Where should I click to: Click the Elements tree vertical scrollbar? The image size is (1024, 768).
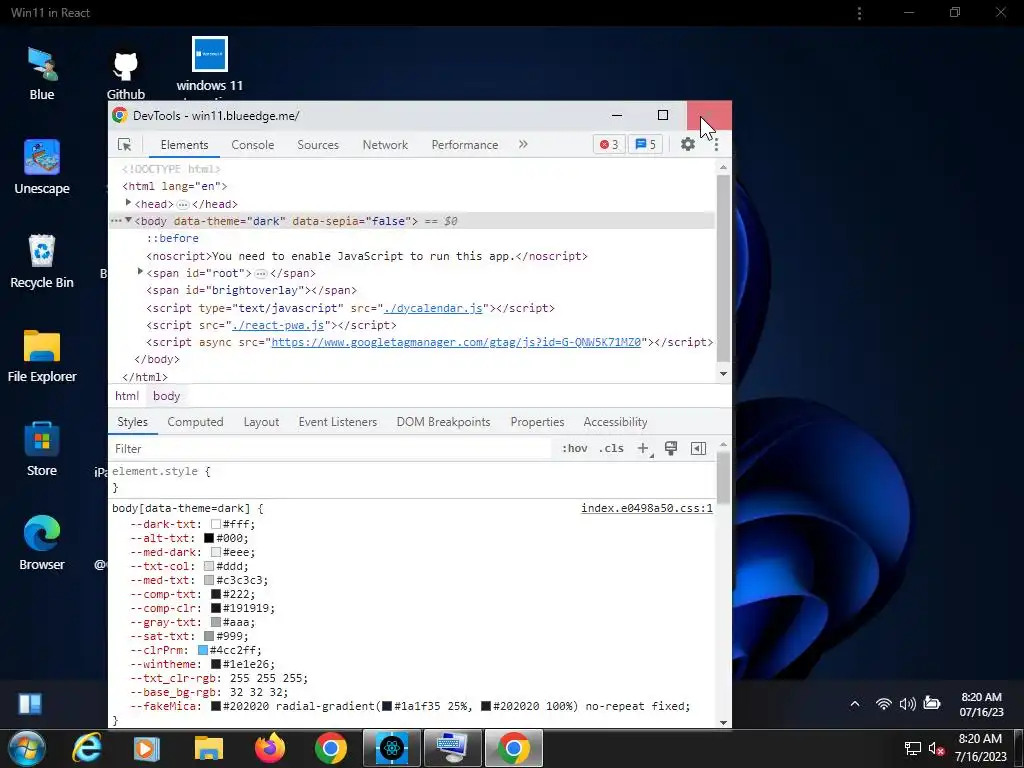pyautogui.click(x=723, y=270)
